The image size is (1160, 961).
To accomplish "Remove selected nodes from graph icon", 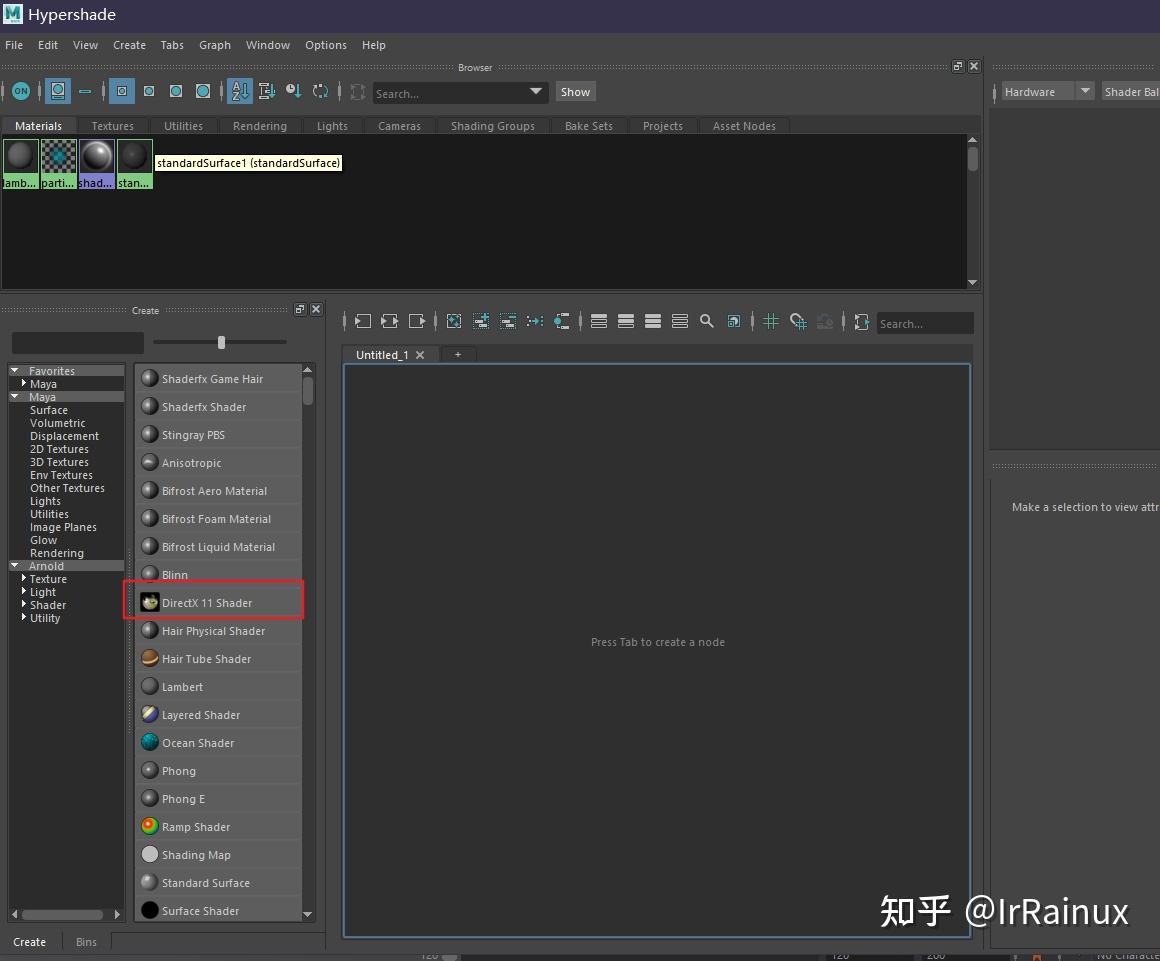I will (x=508, y=321).
